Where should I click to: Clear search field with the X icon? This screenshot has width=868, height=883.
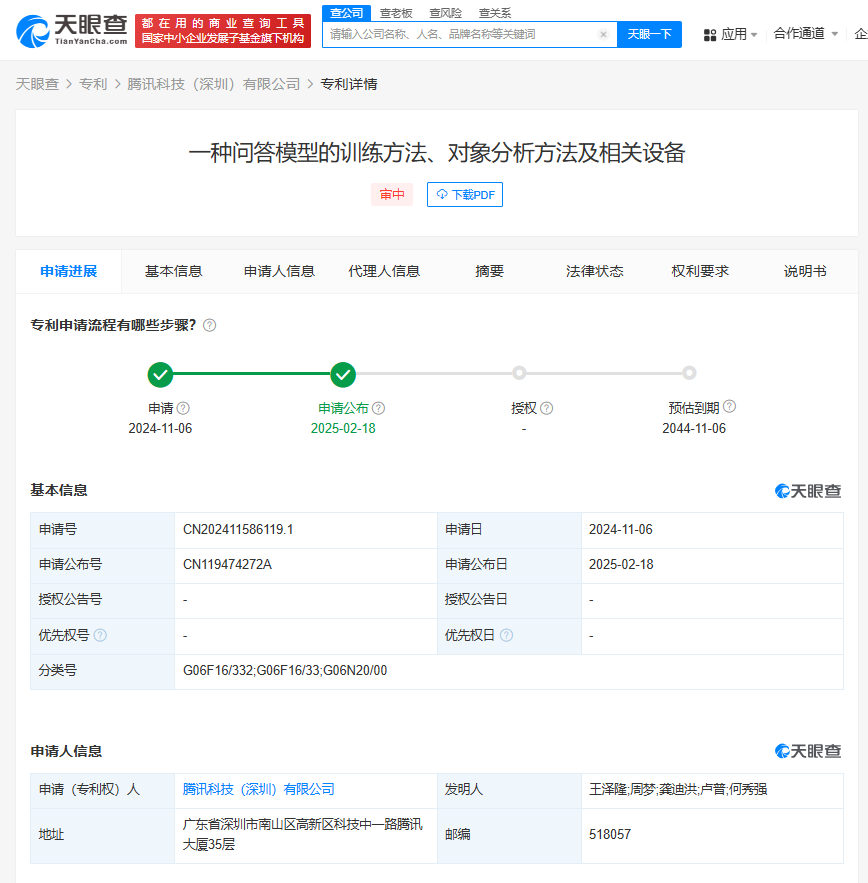[x=603, y=34]
